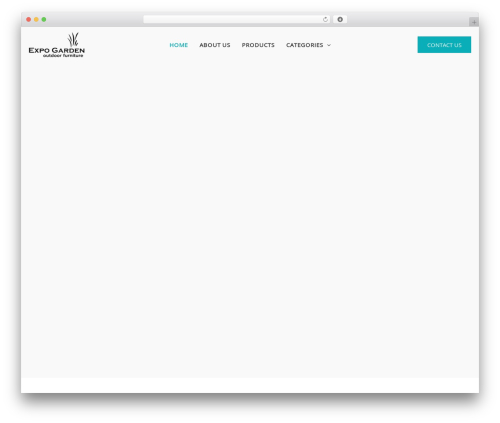Close the browser window with red button

(x=29, y=20)
